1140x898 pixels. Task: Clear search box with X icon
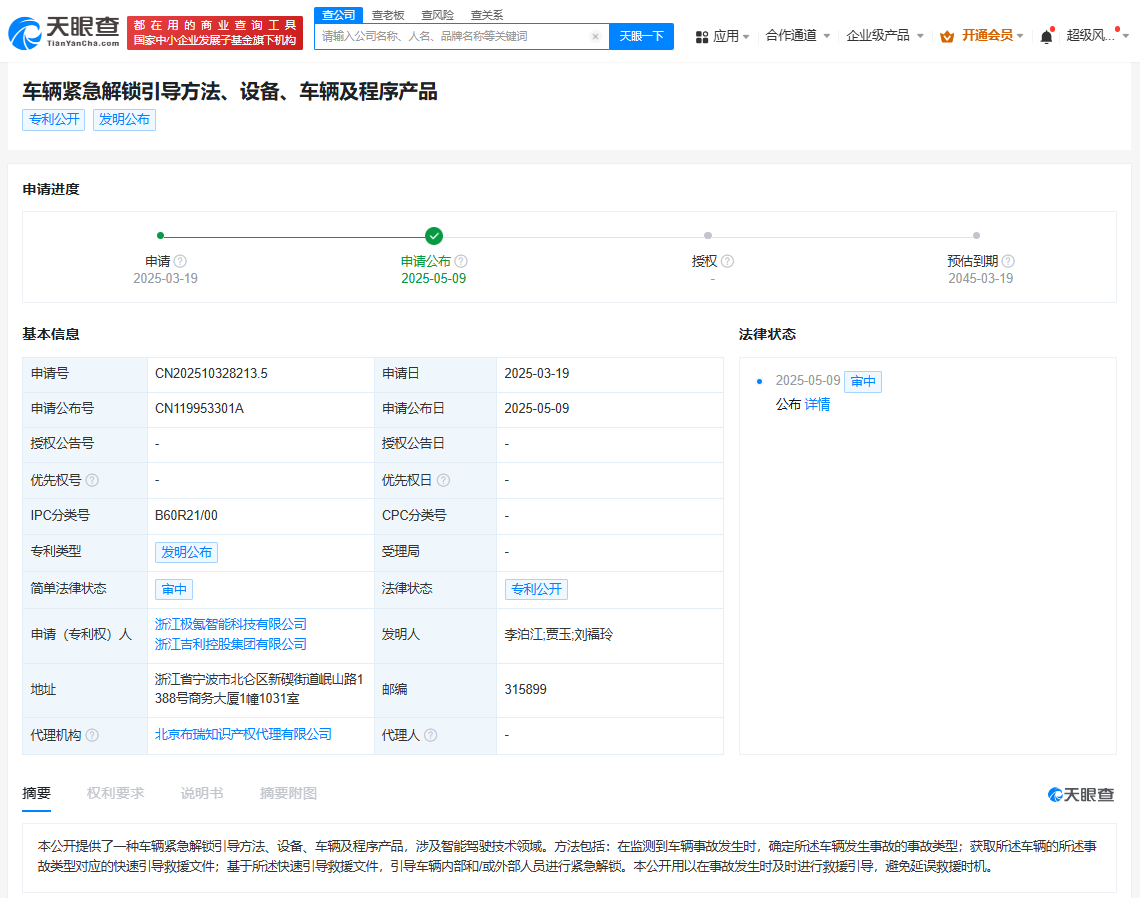[x=595, y=36]
